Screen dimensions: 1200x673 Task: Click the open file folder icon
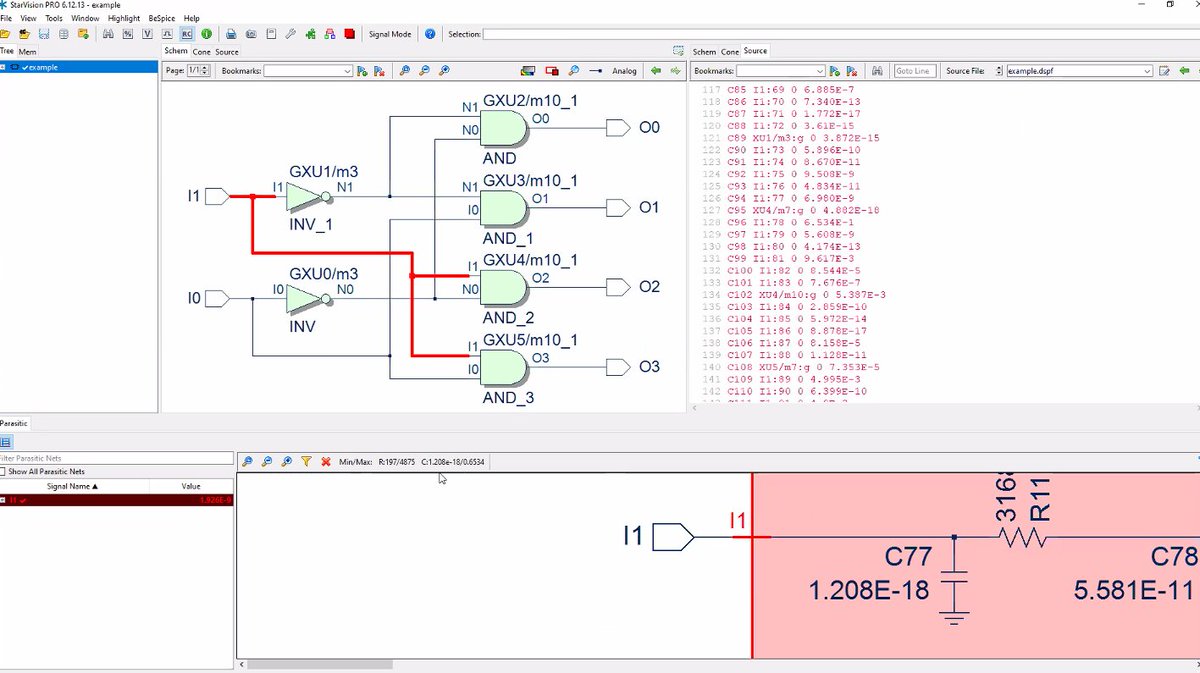pos(5,34)
